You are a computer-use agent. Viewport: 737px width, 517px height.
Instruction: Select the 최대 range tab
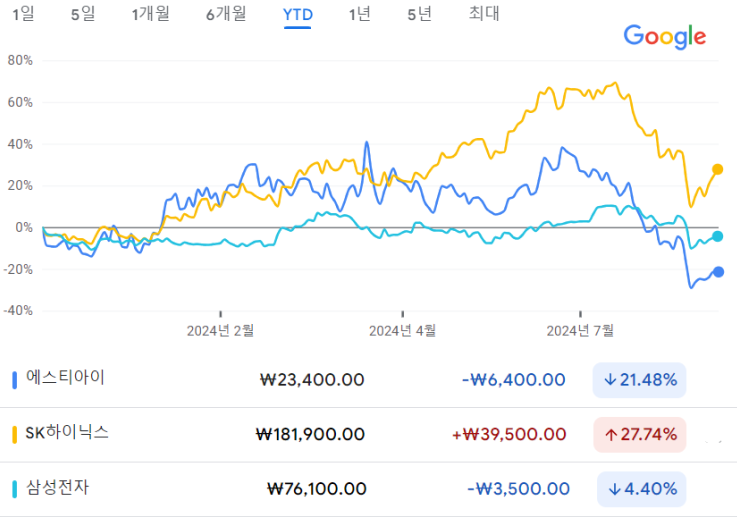484,14
